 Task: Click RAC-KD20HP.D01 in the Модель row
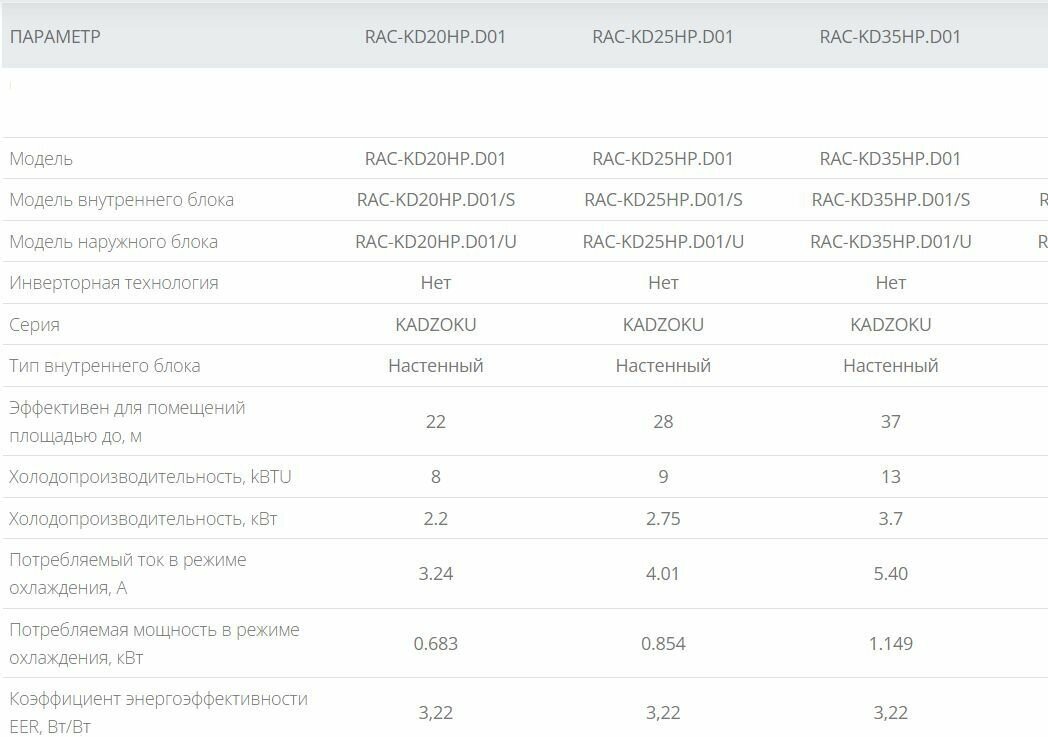(435, 158)
